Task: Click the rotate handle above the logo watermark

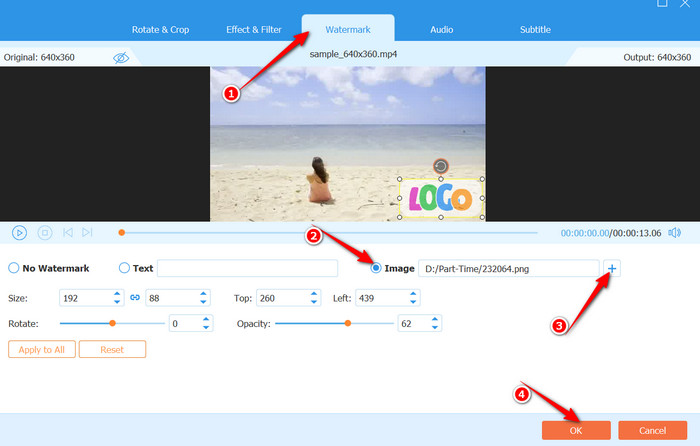Action: click(440, 167)
